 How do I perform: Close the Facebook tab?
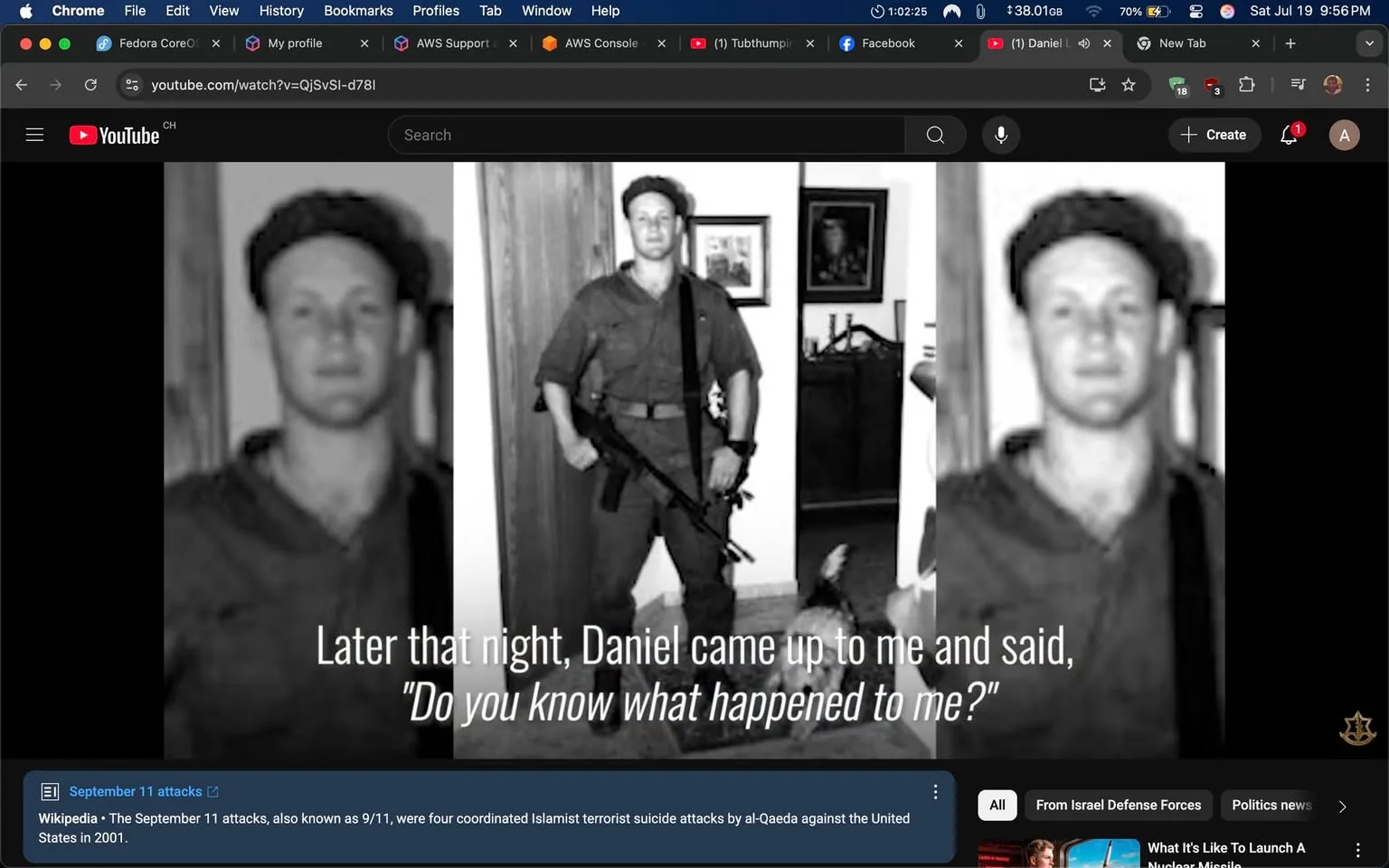[959, 43]
